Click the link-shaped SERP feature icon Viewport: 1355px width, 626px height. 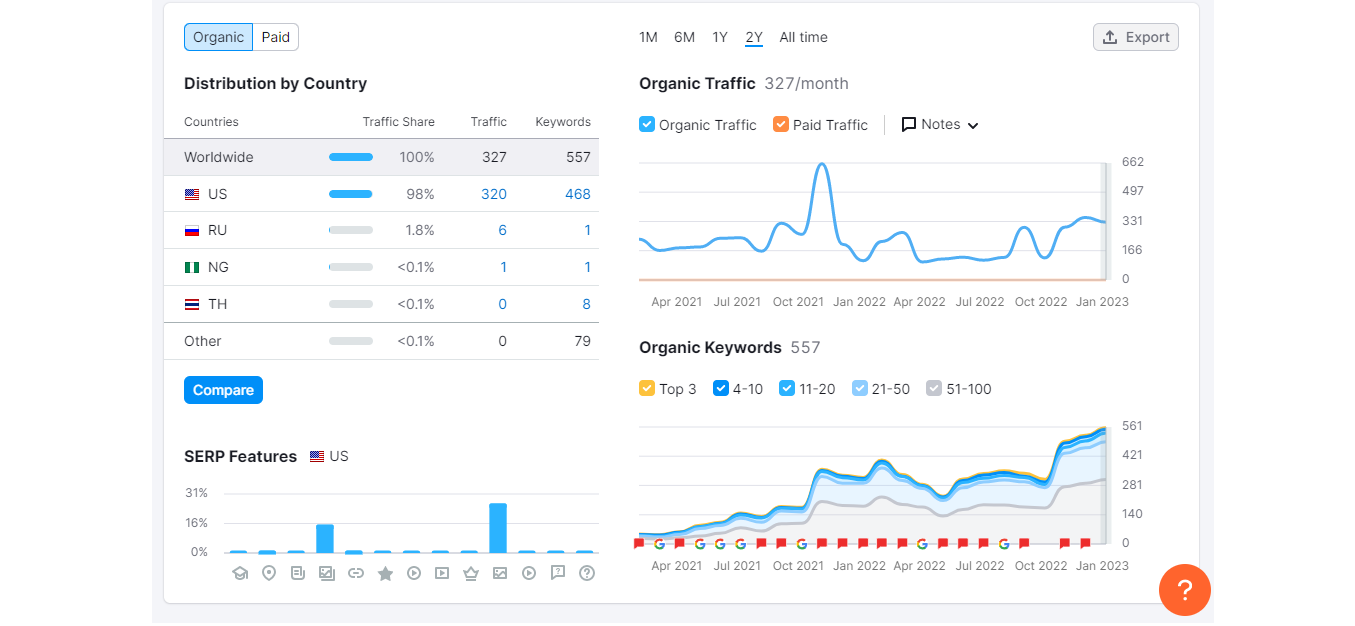click(x=356, y=573)
